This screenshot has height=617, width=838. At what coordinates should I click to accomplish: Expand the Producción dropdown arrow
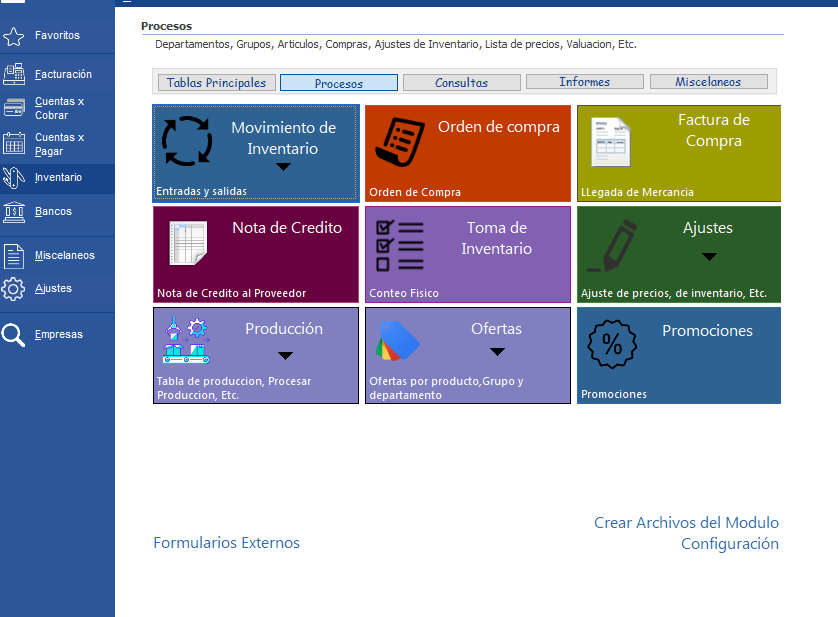click(284, 355)
